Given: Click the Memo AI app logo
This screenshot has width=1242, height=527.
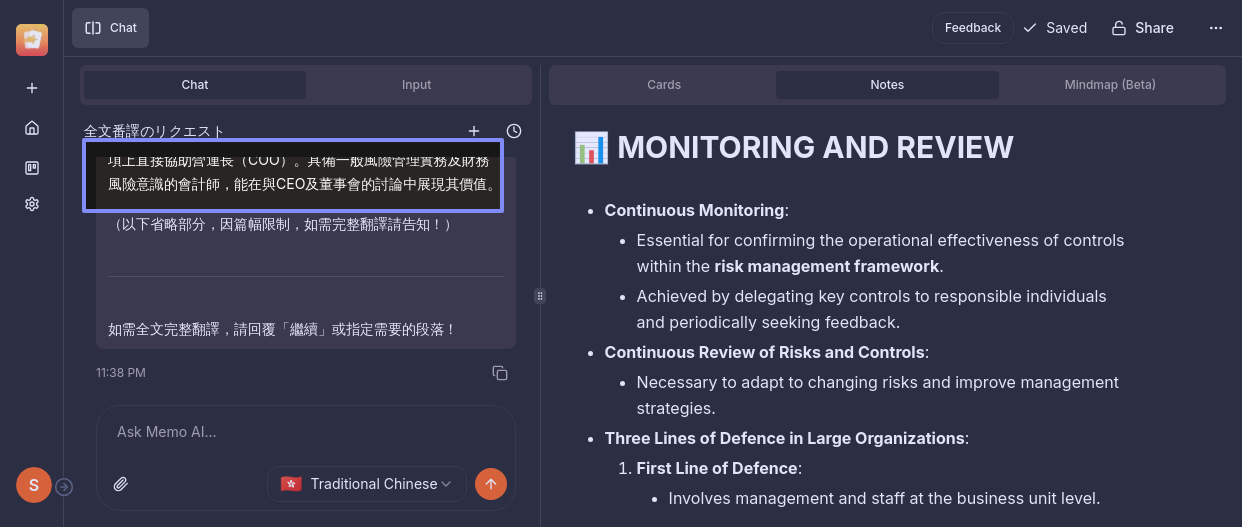Looking at the screenshot, I should coord(32,39).
